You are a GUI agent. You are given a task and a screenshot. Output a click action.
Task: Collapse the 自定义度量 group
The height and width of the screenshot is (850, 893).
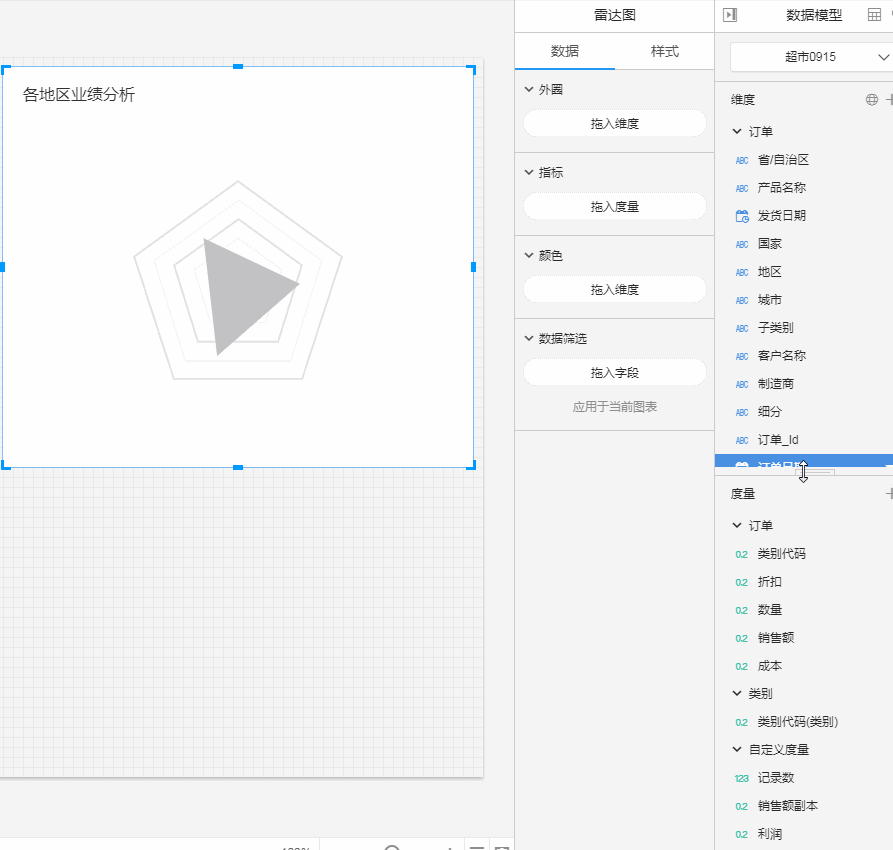tap(737, 750)
